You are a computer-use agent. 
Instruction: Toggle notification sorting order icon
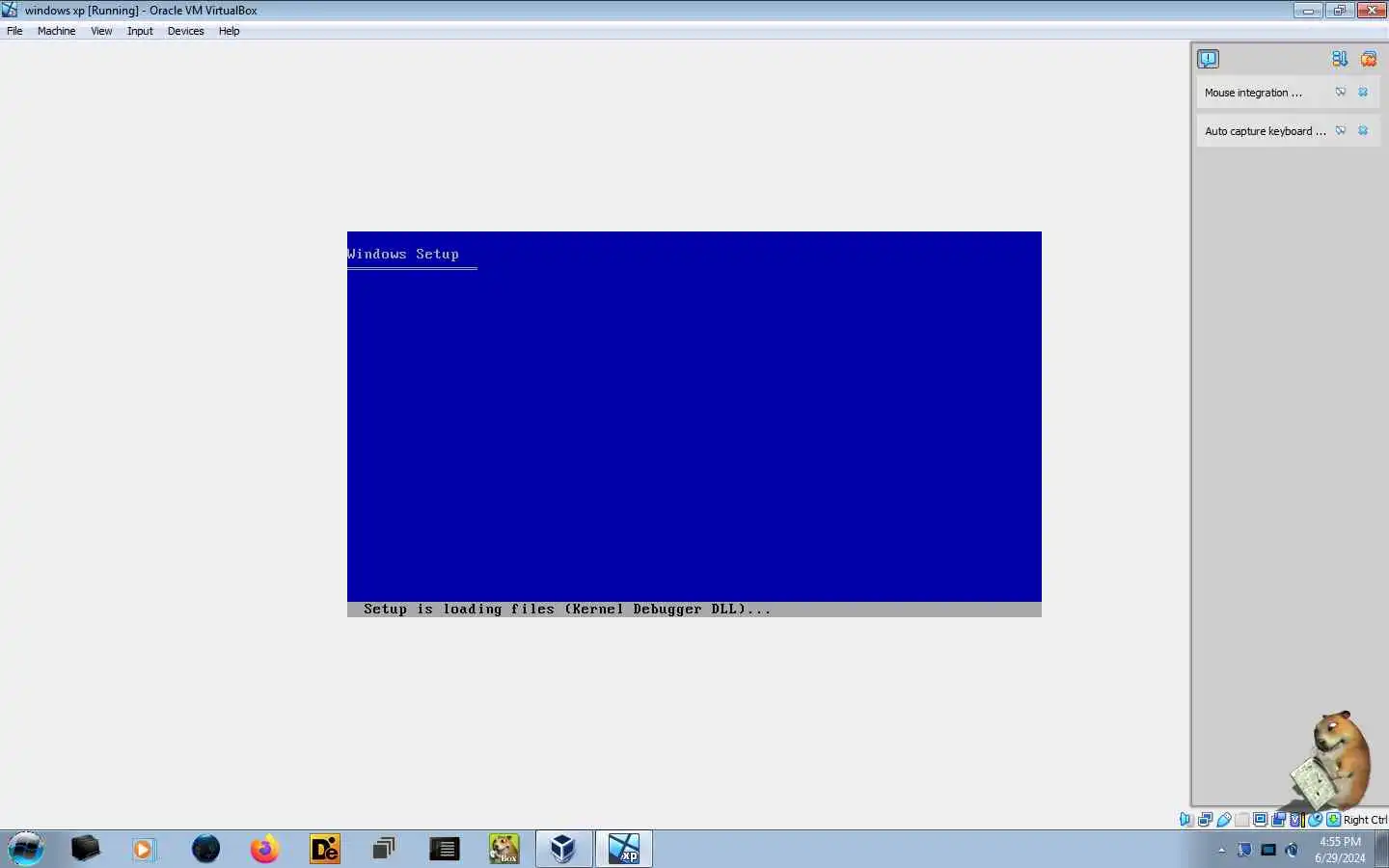pos(1340,59)
